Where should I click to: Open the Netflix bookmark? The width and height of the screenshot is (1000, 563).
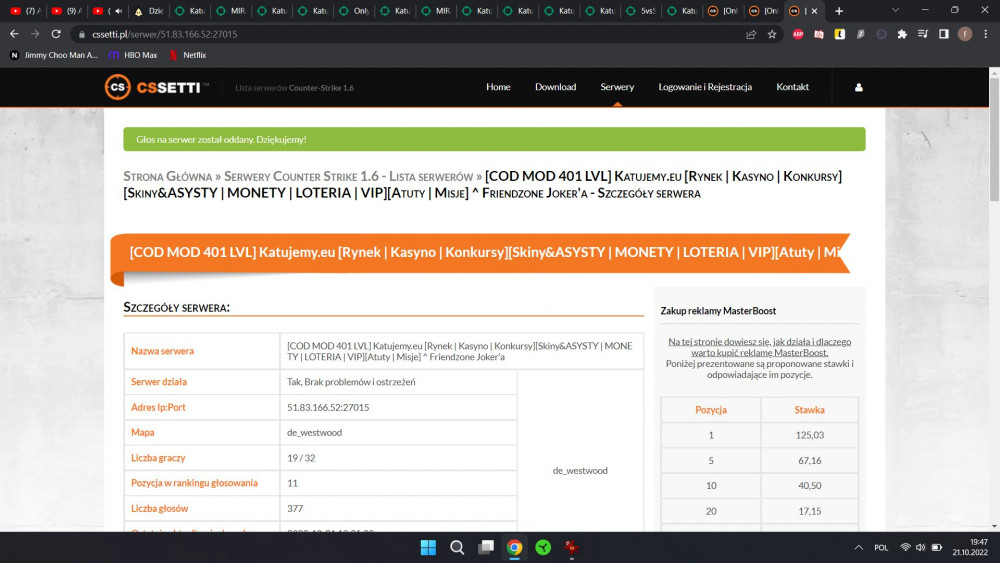(188, 55)
